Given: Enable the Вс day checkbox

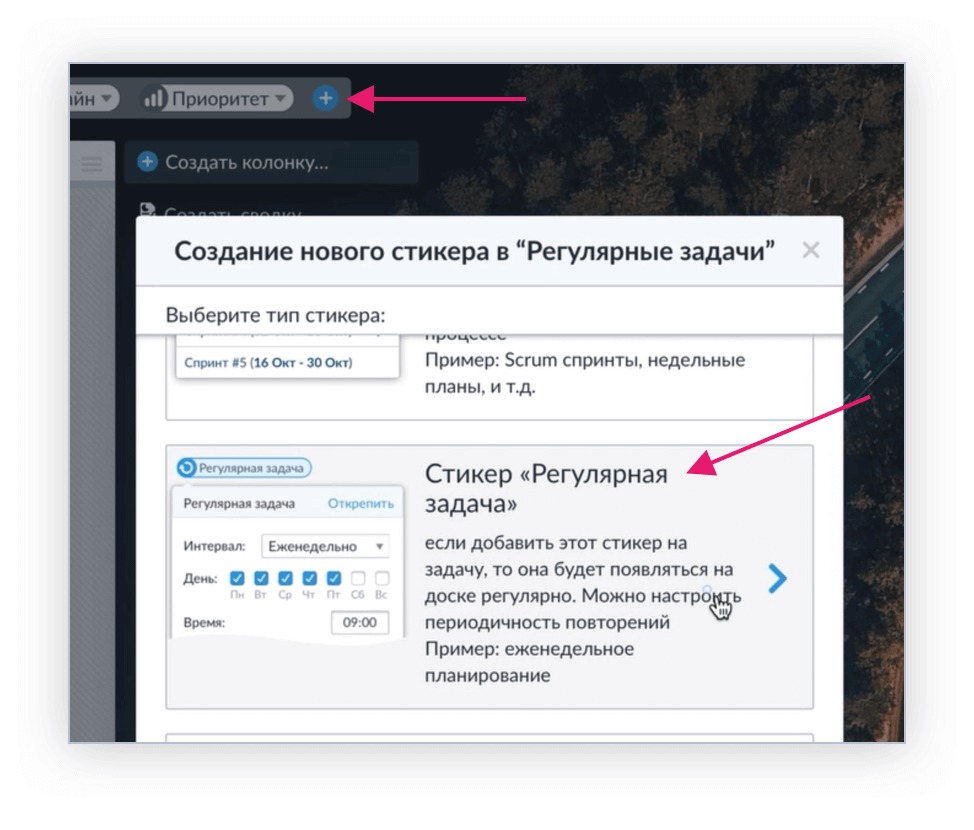Looking at the screenshot, I should (382, 578).
